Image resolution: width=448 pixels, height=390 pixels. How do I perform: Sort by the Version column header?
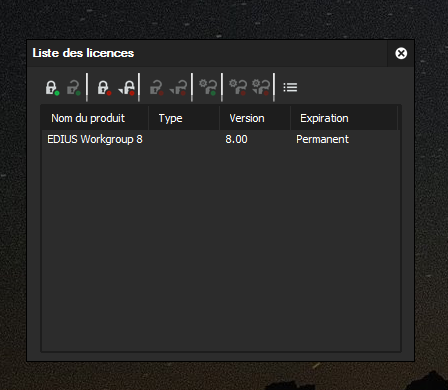255,118
